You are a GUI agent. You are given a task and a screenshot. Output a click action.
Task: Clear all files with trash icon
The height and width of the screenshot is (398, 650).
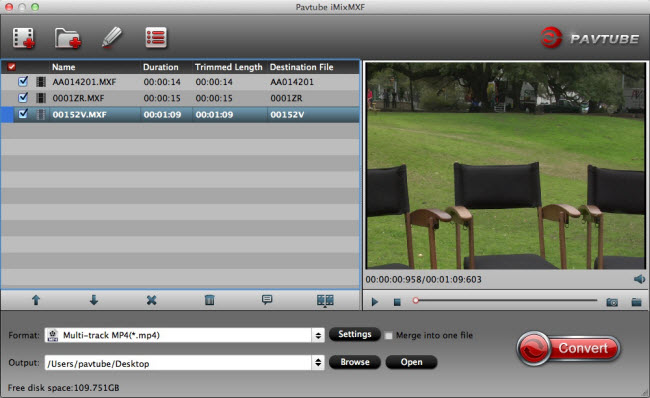(209, 300)
